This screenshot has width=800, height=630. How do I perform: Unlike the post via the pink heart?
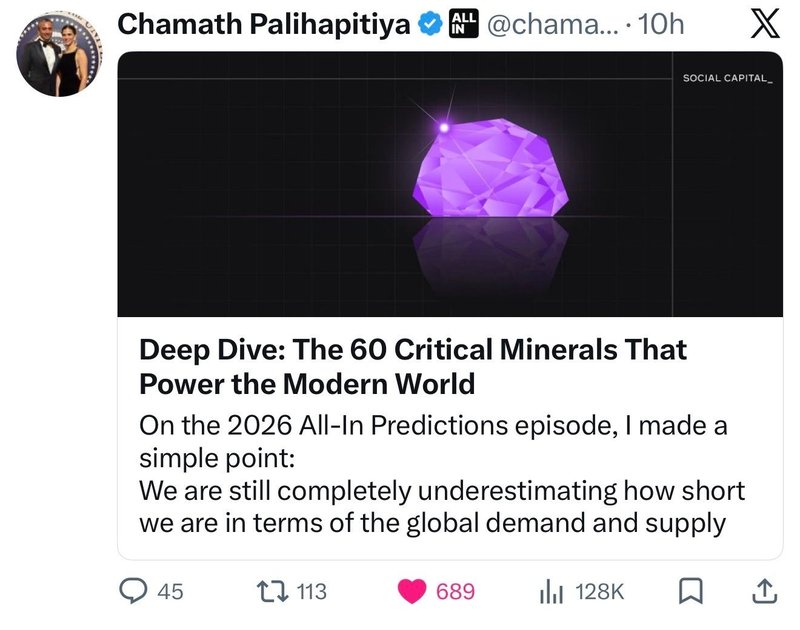412,591
